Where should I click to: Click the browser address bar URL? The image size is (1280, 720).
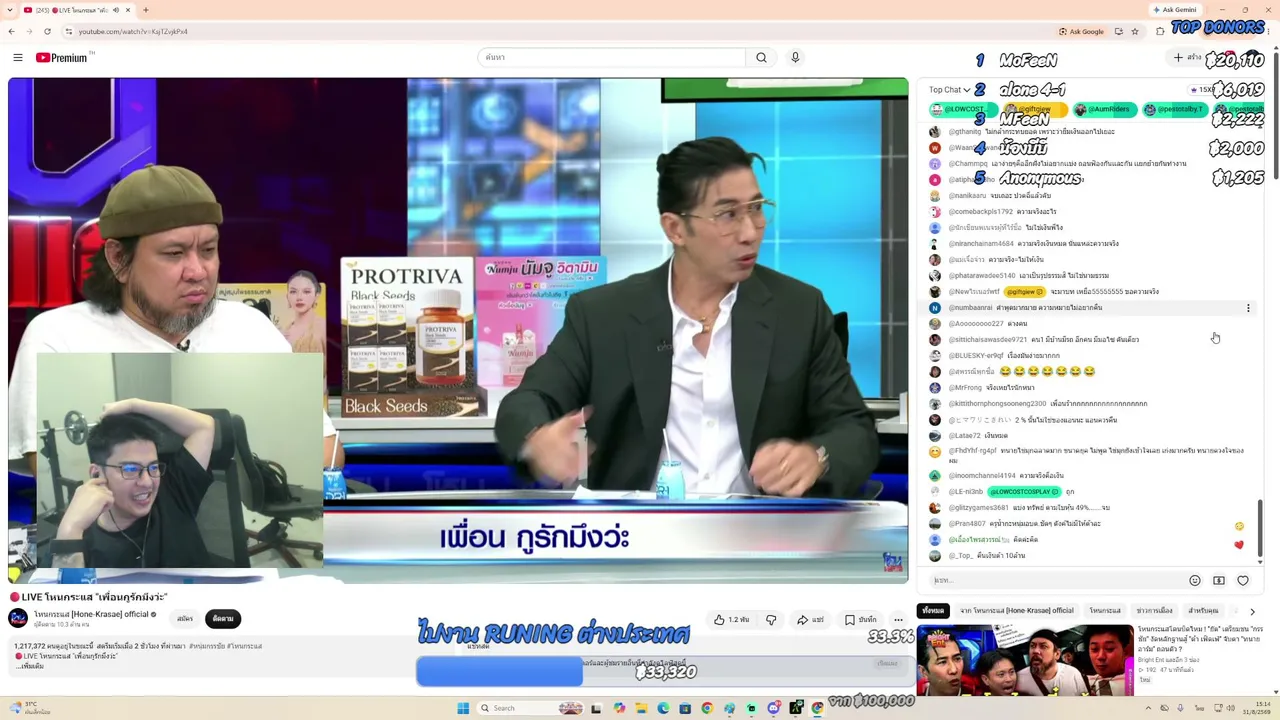[133, 31]
